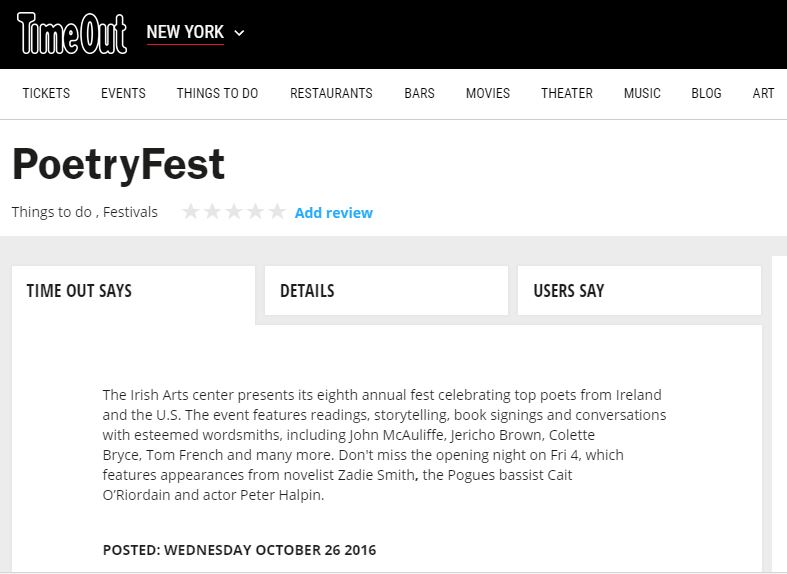Rate one star in the review stars
This screenshot has height=574, width=787.
tap(190, 212)
